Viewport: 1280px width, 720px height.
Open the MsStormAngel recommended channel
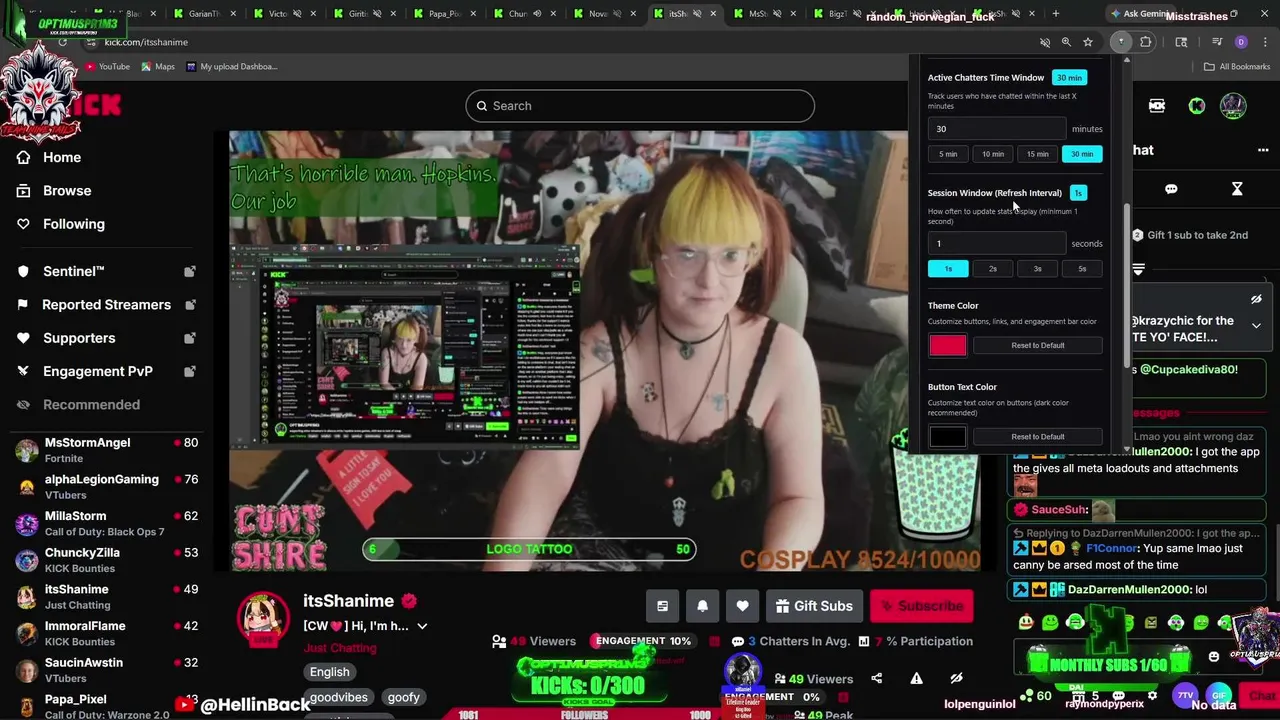click(x=106, y=450)
